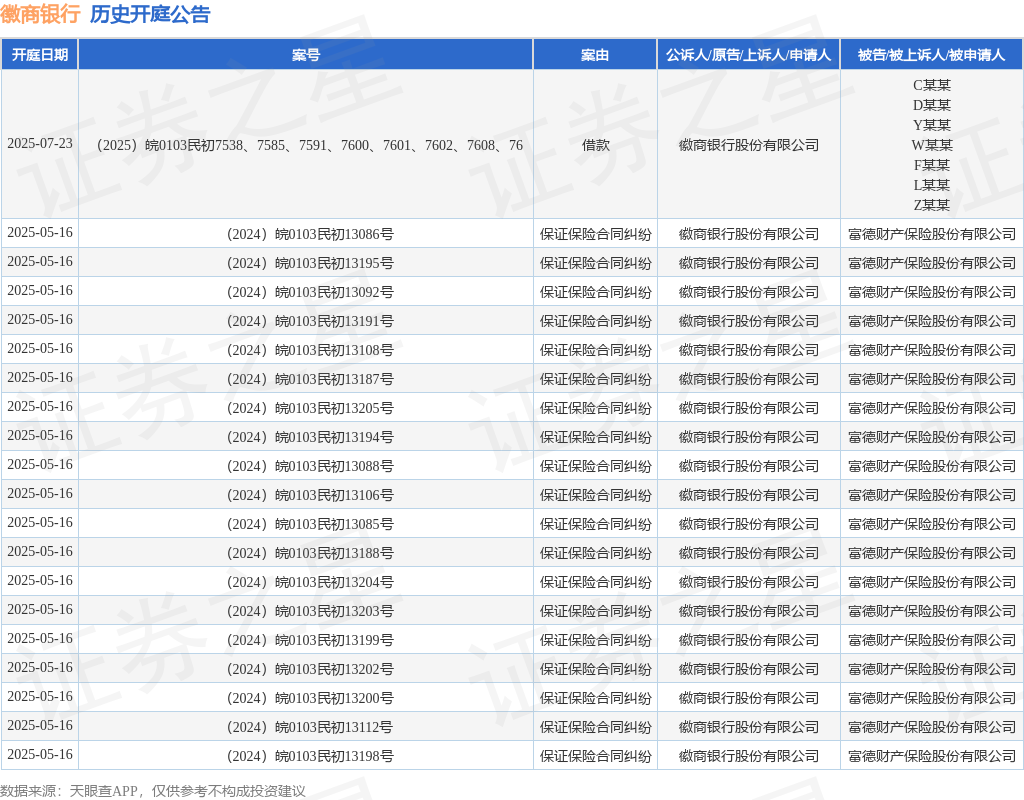The width and height of the screenshot is (1024, 800).
Task: Click defendant Y某某
Action: coord(932,125)
